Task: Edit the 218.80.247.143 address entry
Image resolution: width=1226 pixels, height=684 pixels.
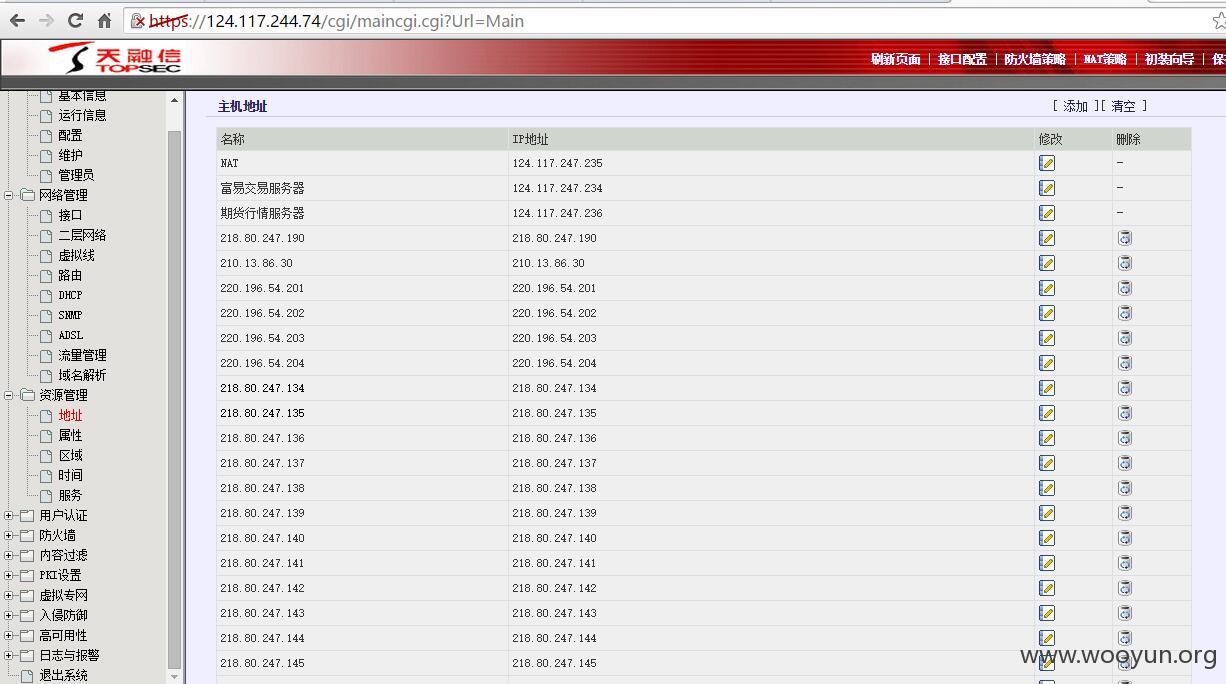Action: pos(1047,613)
